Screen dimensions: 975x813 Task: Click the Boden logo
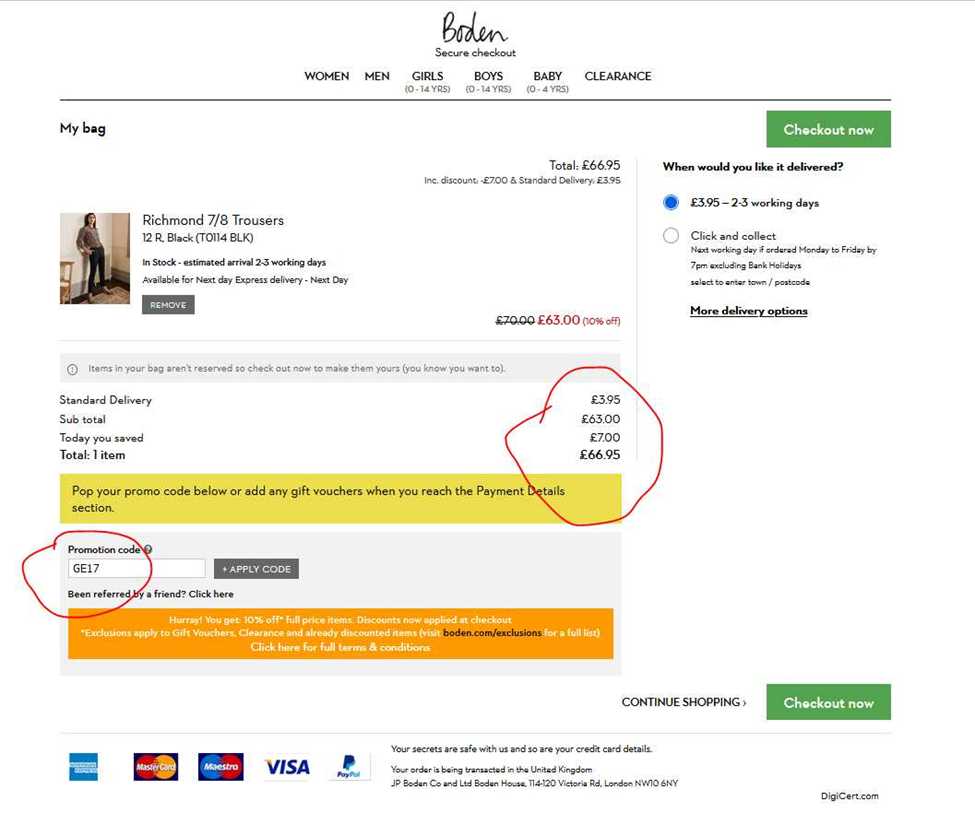coord(474,28)
